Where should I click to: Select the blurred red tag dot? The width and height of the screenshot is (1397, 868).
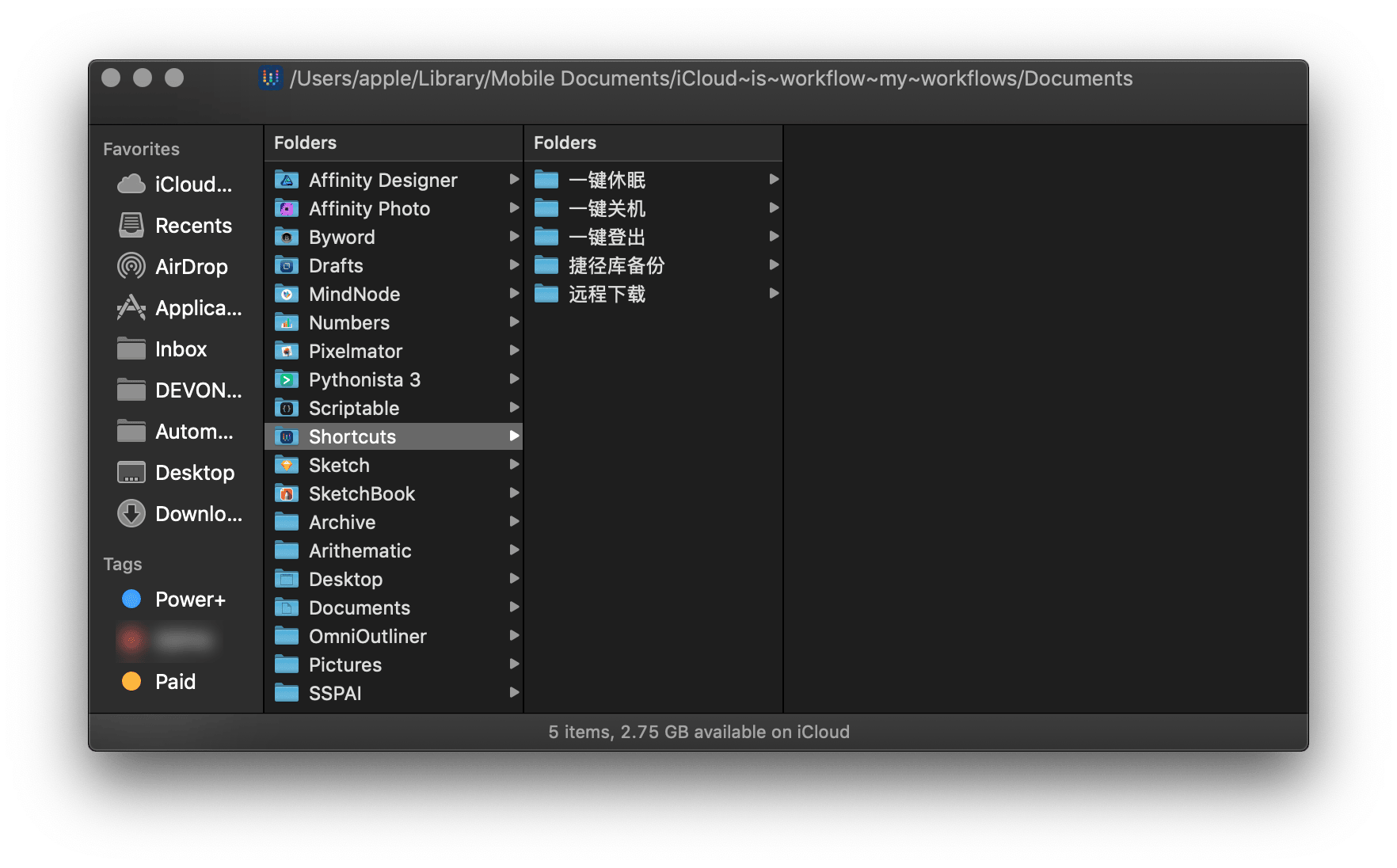pyautogui.click(x=131, y=641)
